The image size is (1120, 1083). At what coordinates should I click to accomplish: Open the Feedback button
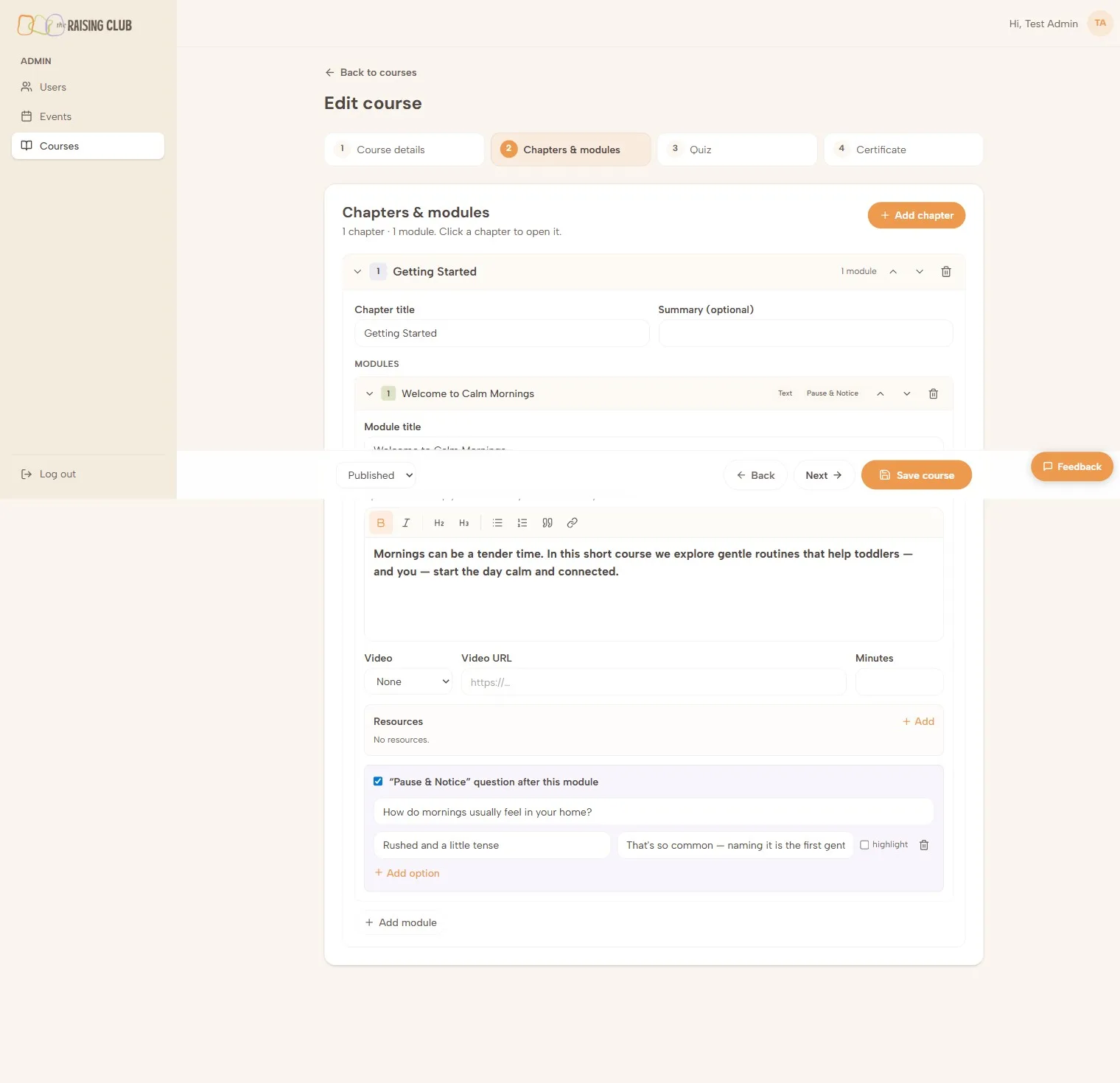(1072, 466)
